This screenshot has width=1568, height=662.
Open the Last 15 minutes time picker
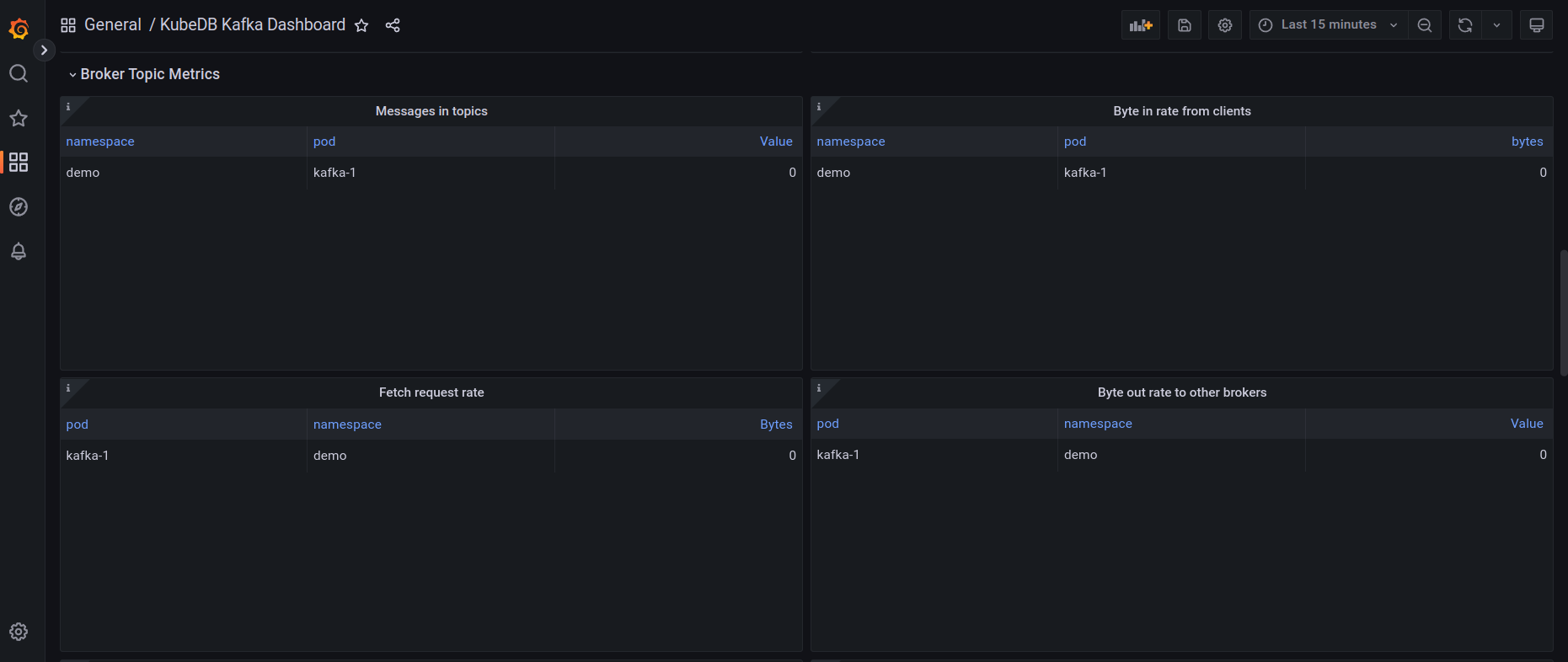[1329, 25]
